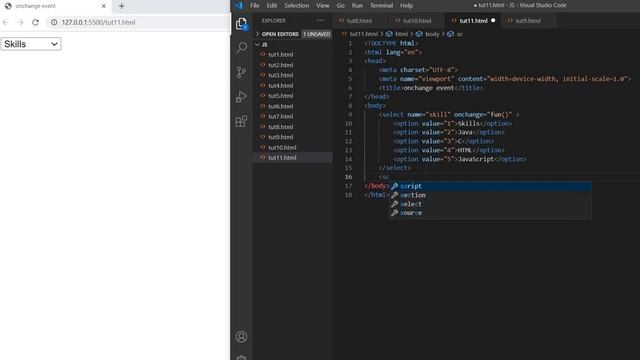
Task: Switch to the tut9.html editor tab
Action: (x=528, y=21)
